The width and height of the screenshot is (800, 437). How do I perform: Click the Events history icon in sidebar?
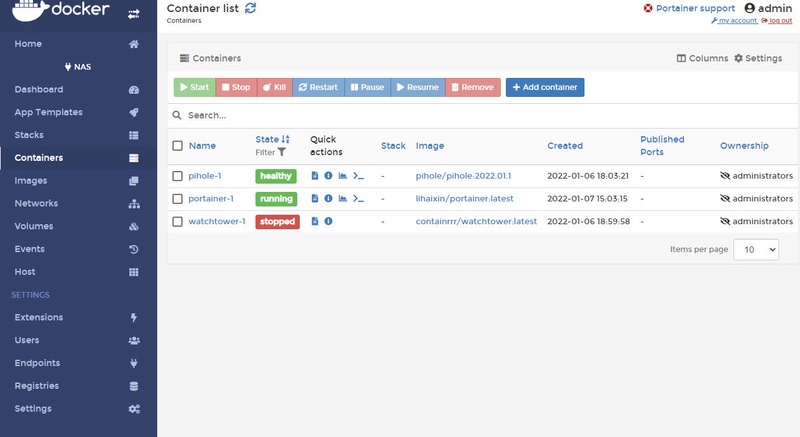click(x=134, y=249)
